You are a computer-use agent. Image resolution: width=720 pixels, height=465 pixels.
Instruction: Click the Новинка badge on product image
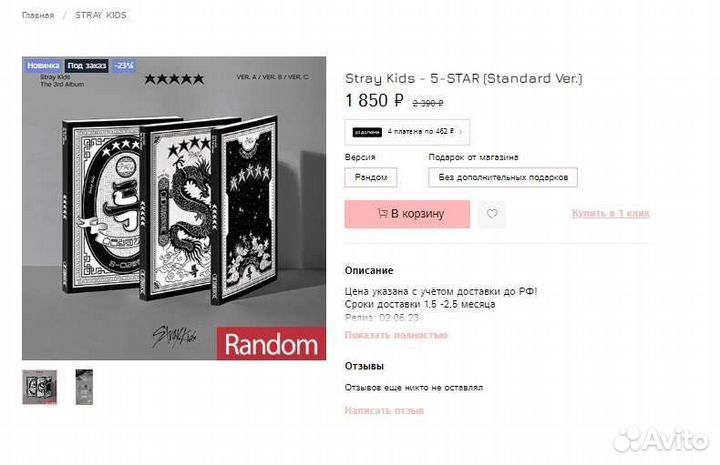pyautogui.click(x=43, y=66)
